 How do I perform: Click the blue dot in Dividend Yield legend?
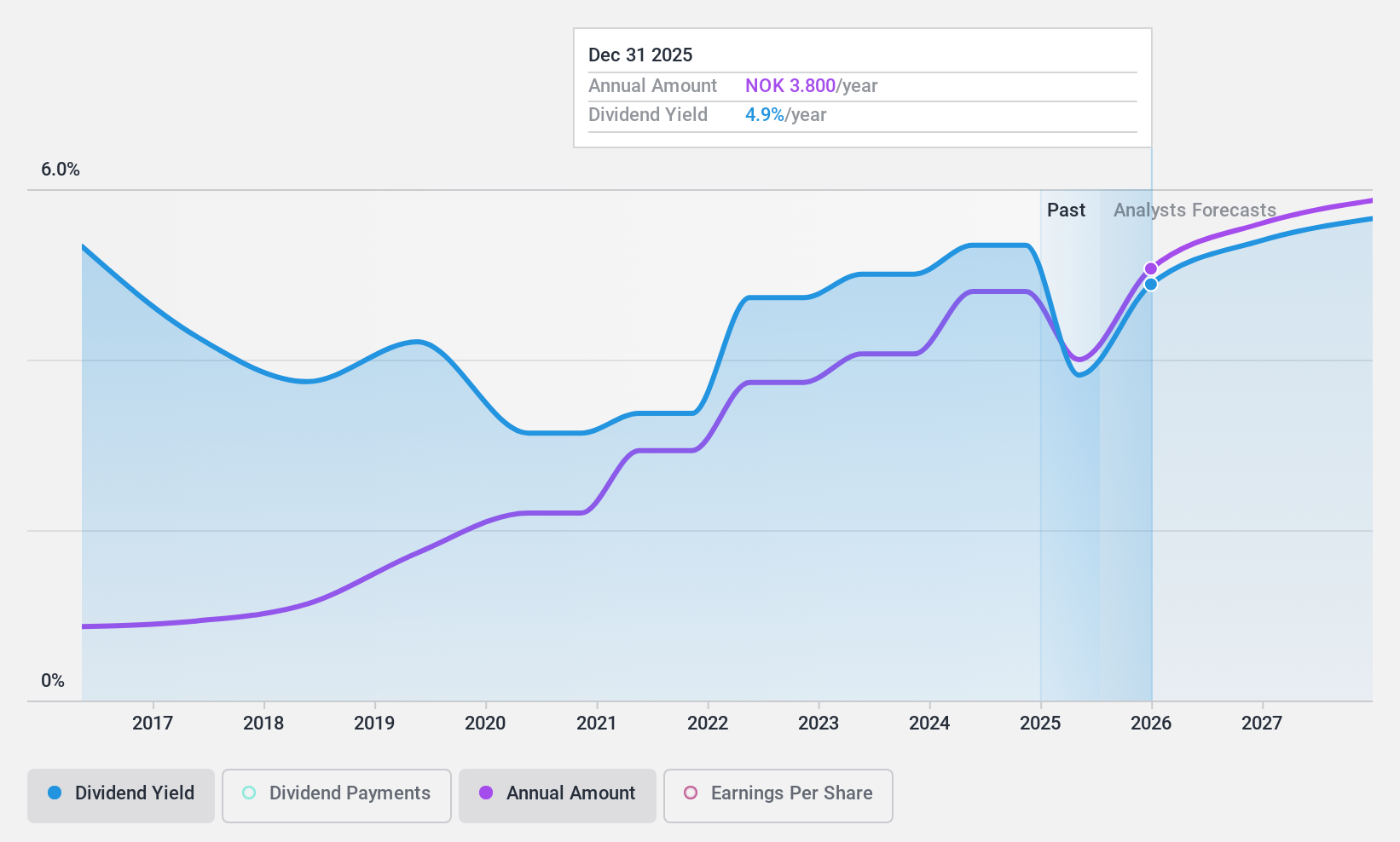pyautogui.click(x=55, y=793)
